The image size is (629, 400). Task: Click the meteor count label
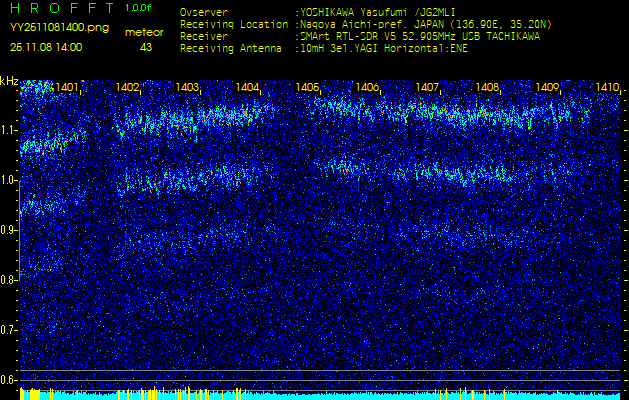145,32
